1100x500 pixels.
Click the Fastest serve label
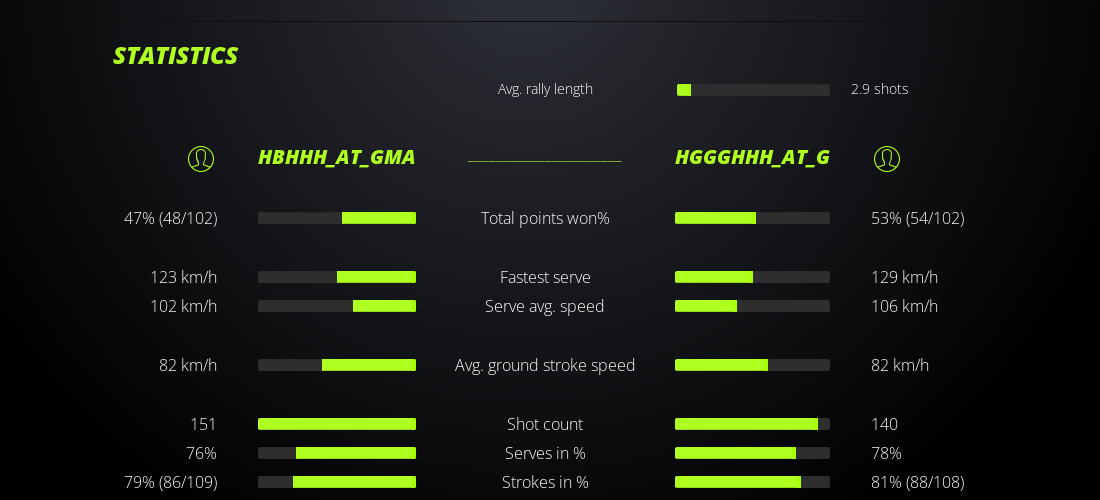coord(545,277)
